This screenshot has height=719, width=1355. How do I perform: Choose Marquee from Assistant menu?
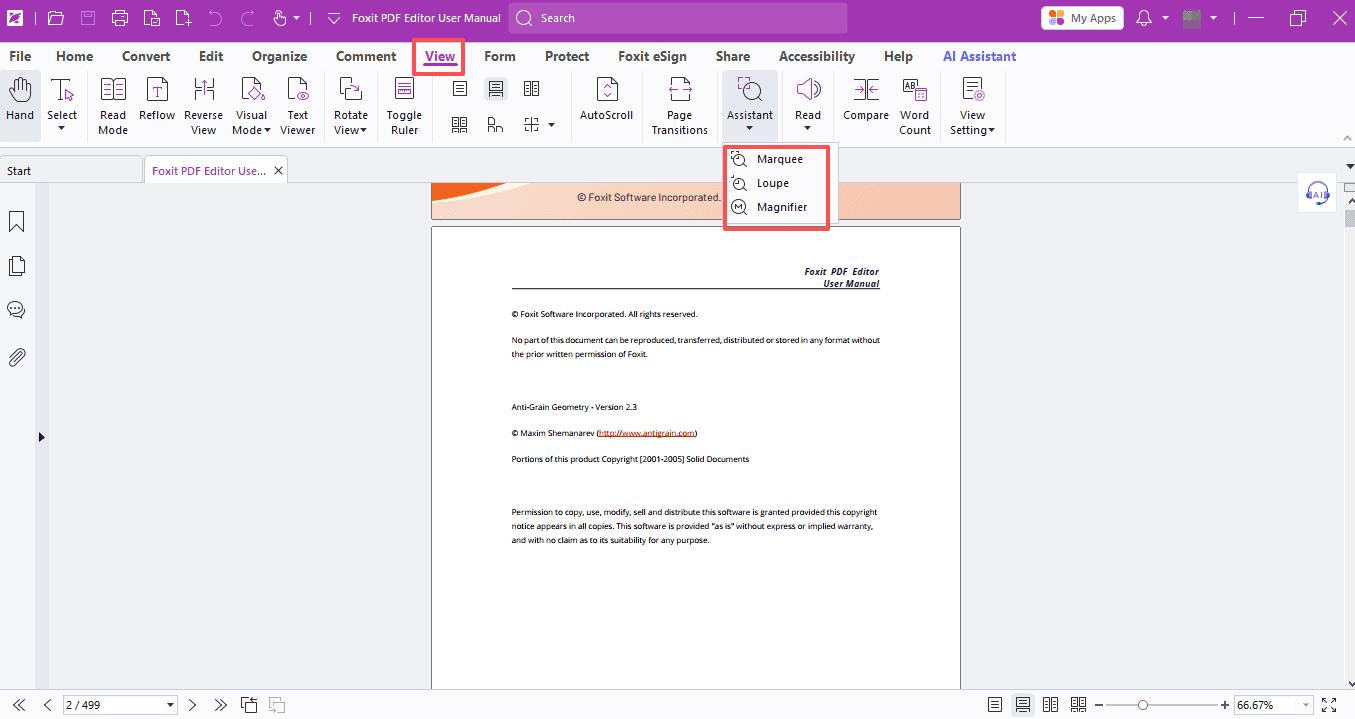tap(778, 159)
